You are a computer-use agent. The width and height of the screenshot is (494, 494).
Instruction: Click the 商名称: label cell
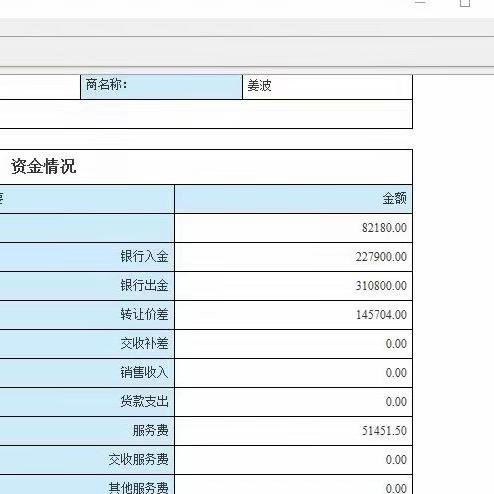tap(161, 87)
